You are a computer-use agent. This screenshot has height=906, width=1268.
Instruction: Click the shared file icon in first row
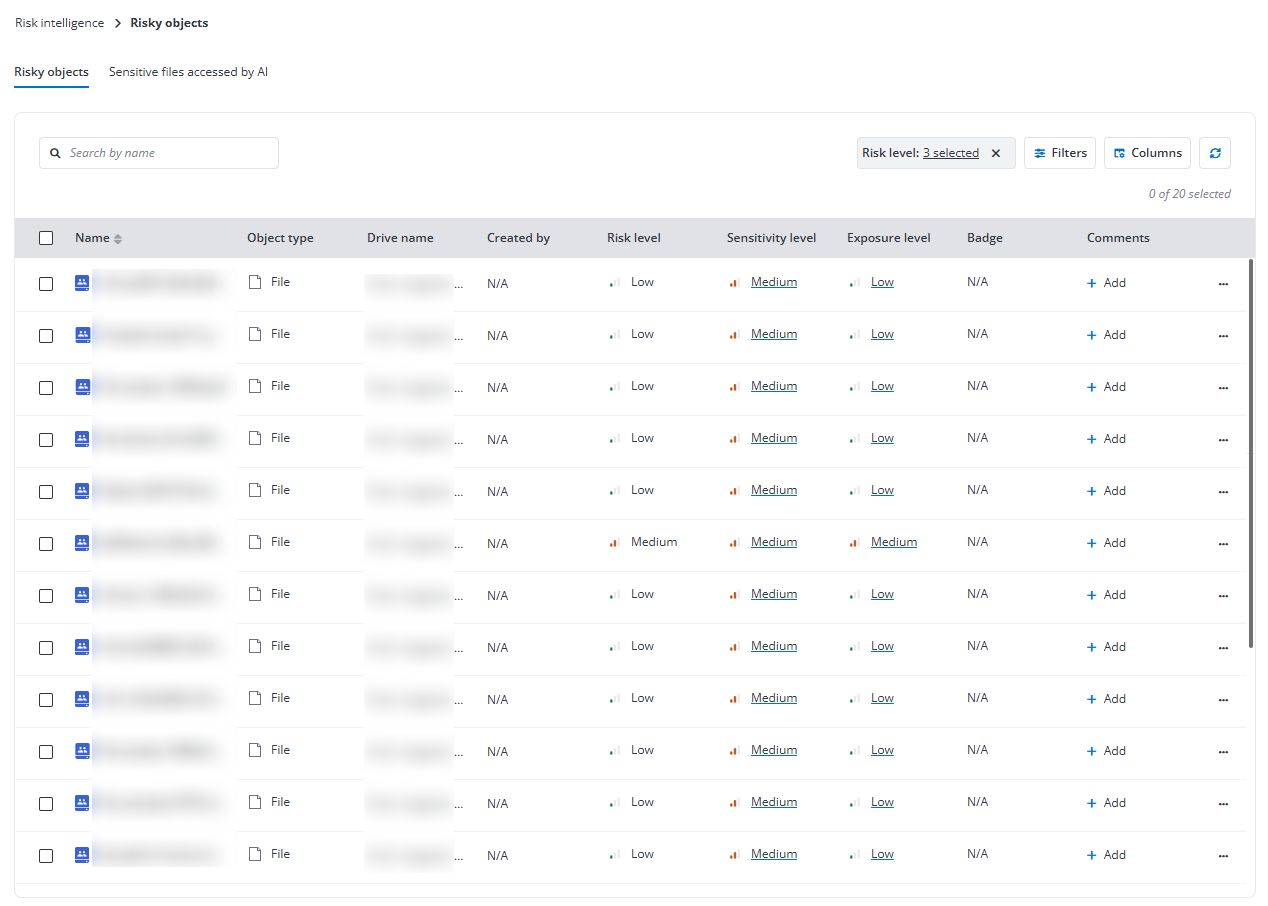coord(82,283)
